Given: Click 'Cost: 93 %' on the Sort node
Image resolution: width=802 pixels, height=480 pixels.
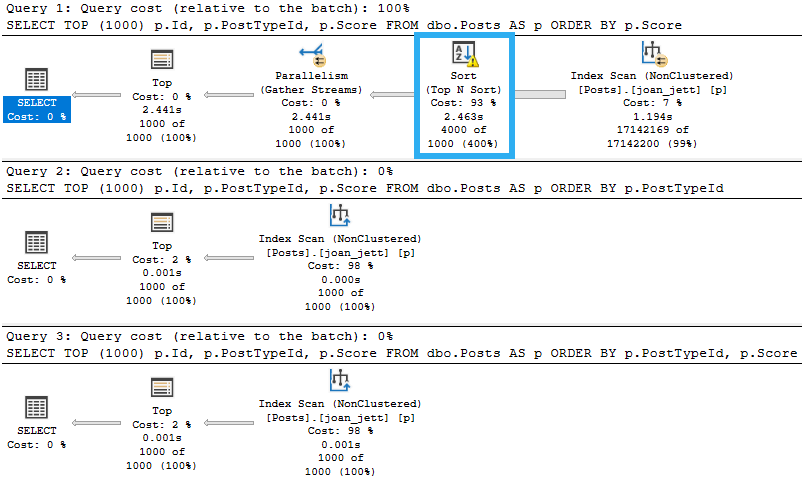Looking at the screenshot, I should pos(463,103).
